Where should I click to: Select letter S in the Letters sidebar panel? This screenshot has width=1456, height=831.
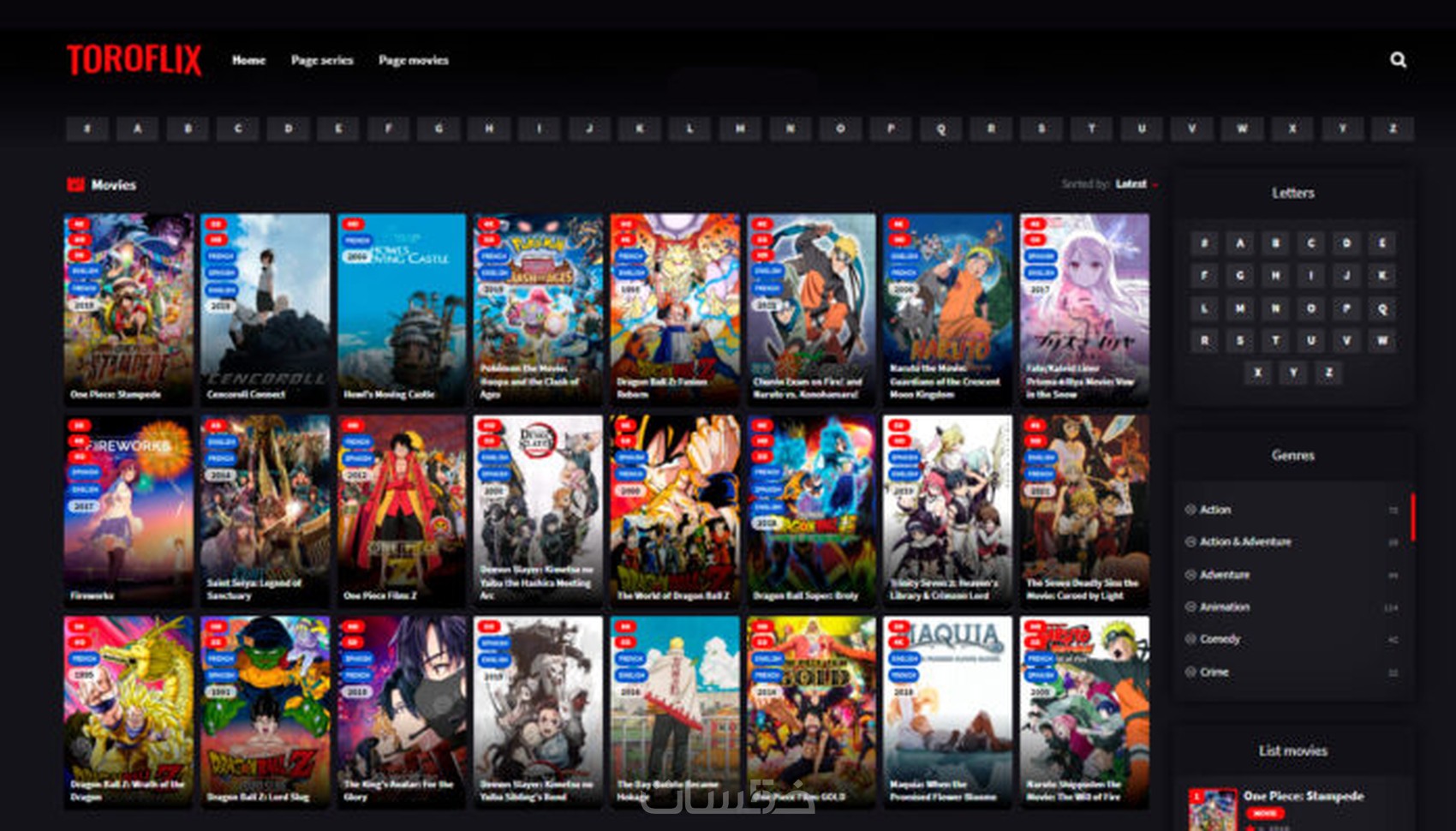tap(1240, 341)
